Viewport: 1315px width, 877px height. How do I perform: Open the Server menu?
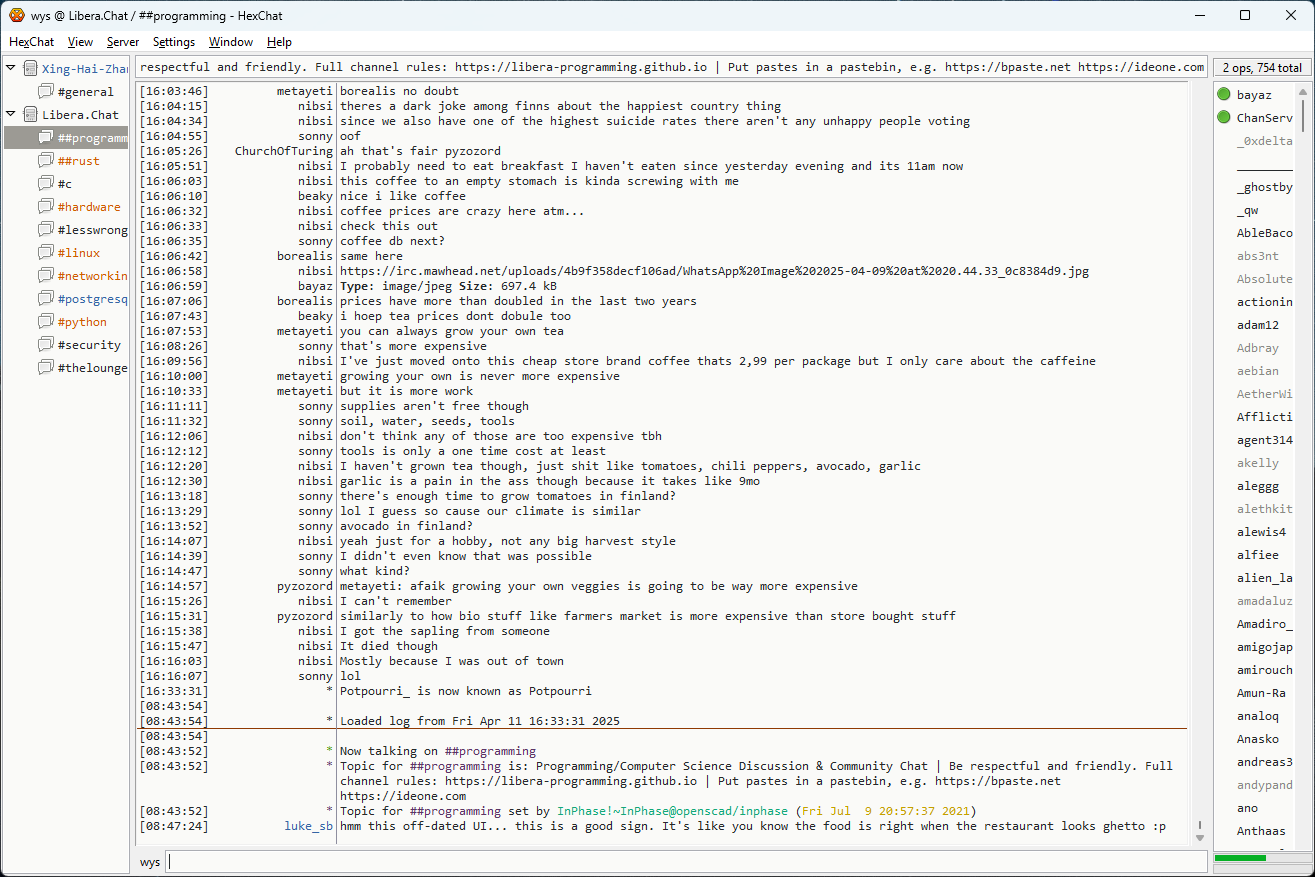pyautogui.click(x=123, y=42)
